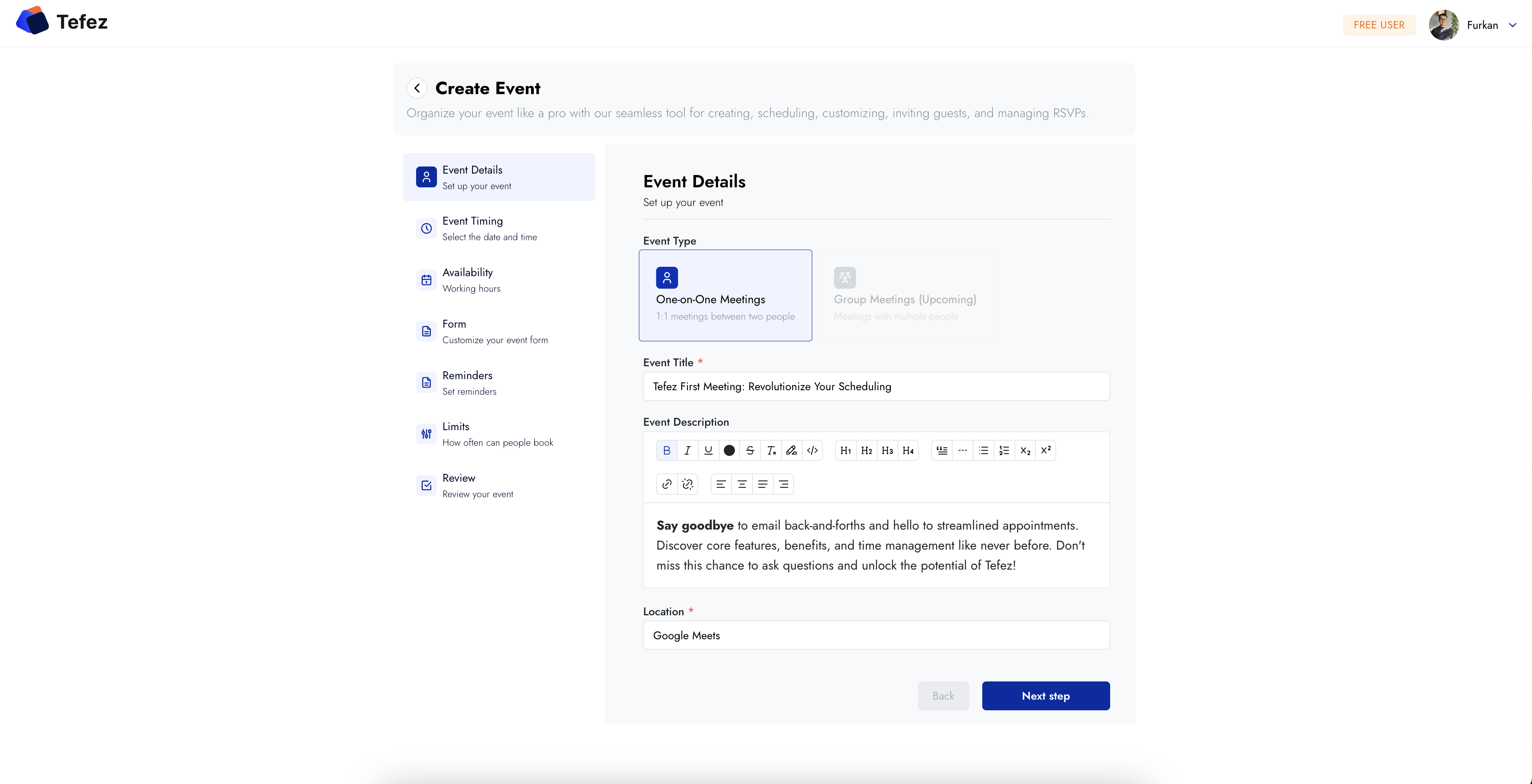
Task: Click the Next step button
Action: 1045,696
